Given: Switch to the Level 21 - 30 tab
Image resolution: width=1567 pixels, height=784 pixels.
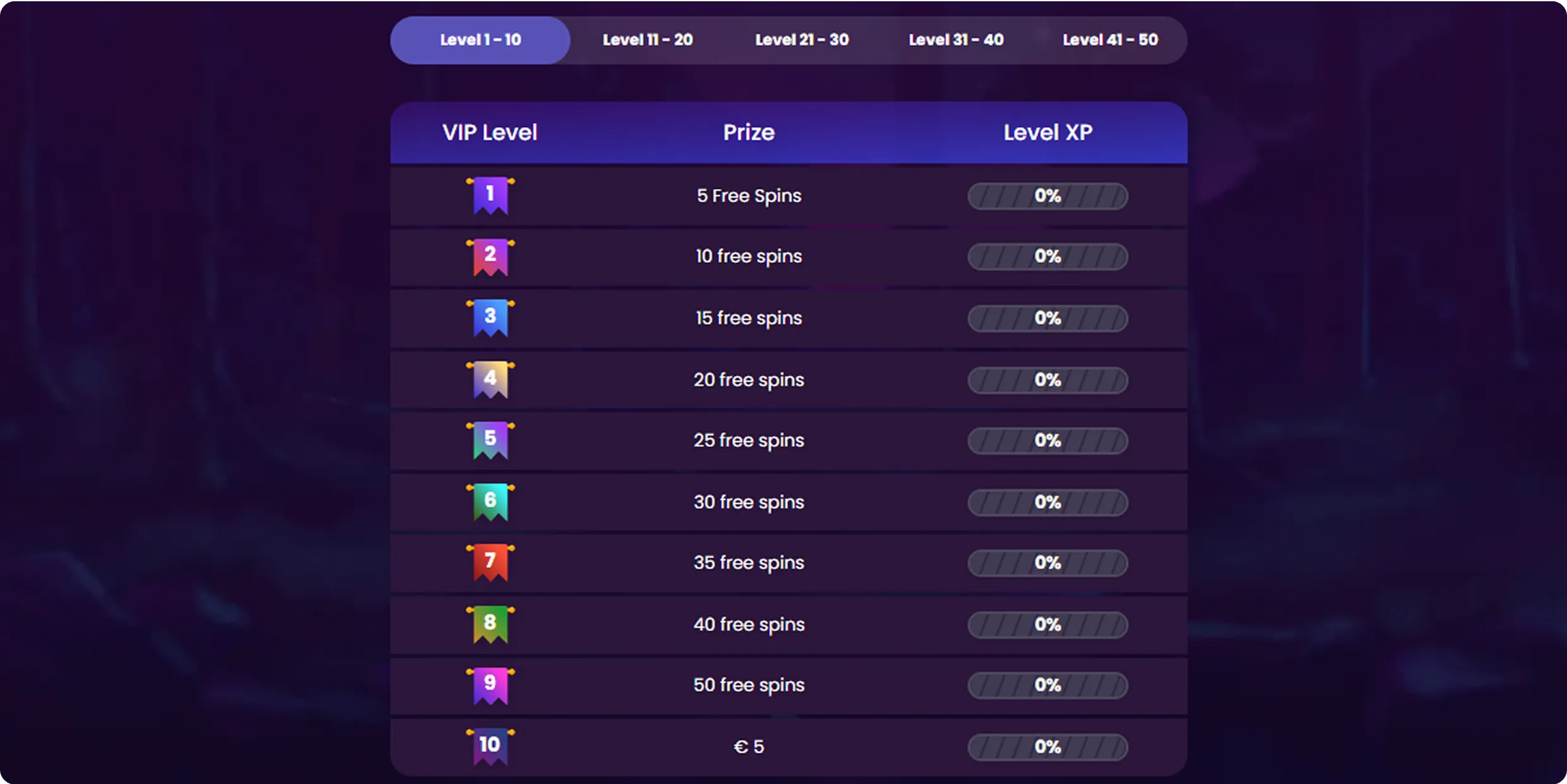Looking at the screenshot, I should click(802, 40).
